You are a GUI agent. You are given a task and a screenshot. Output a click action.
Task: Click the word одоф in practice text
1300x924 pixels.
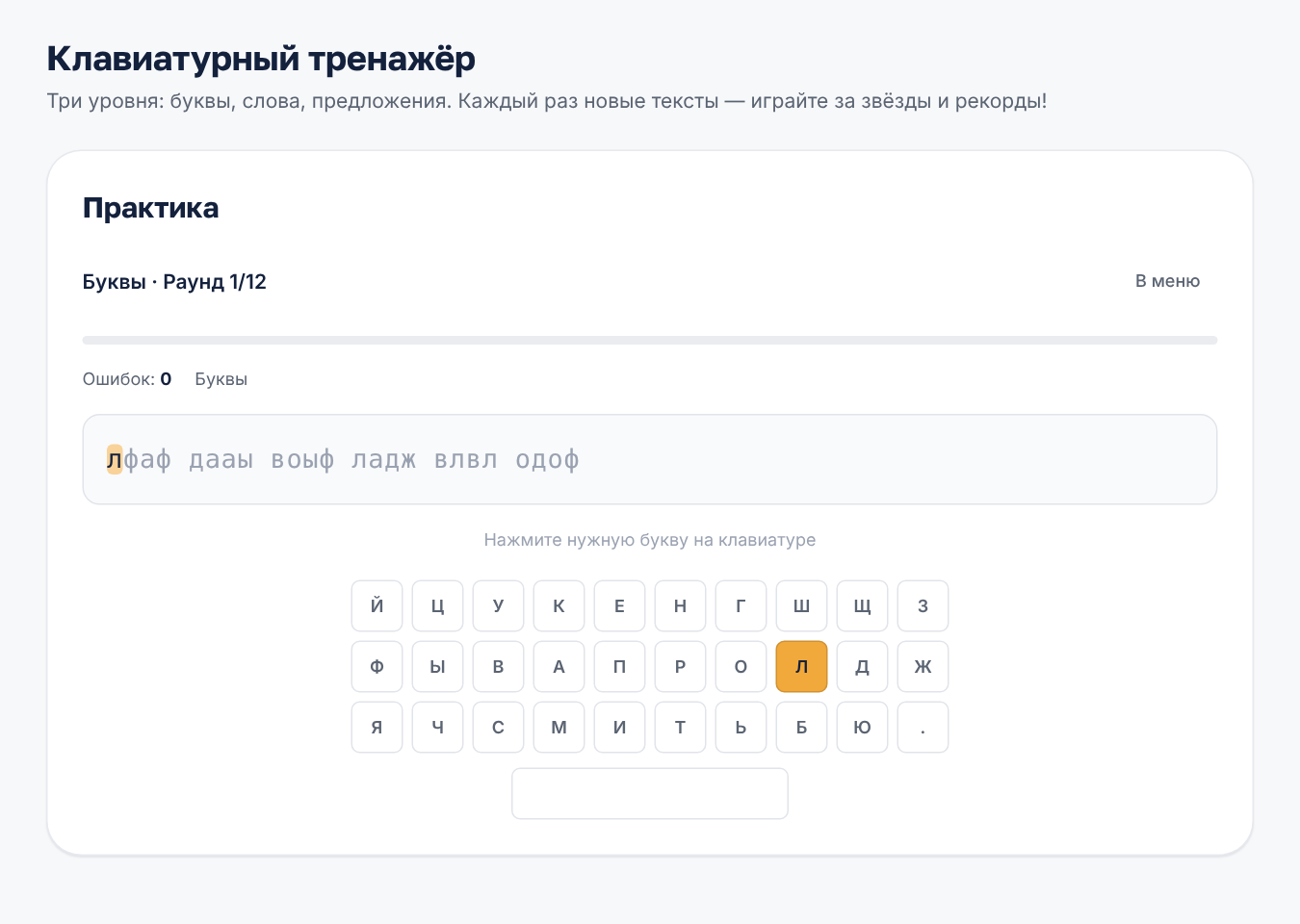point(548,460)
